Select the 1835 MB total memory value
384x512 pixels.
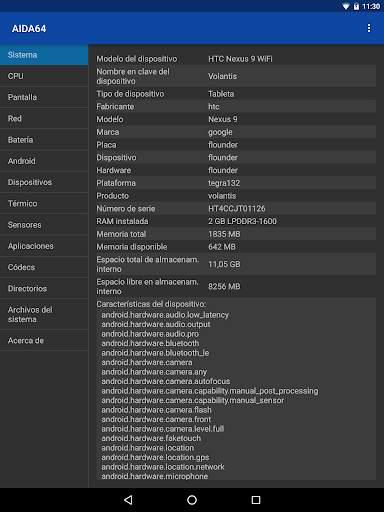click(224, 234)
